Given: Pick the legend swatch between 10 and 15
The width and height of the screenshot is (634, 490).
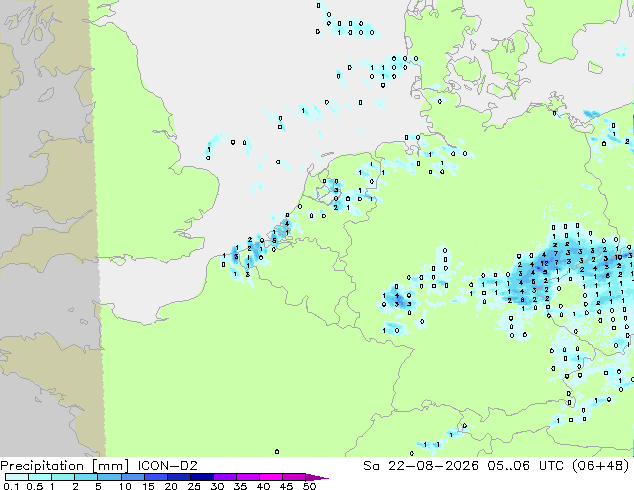Looking at the screenshot, I should tap(132, 477).
